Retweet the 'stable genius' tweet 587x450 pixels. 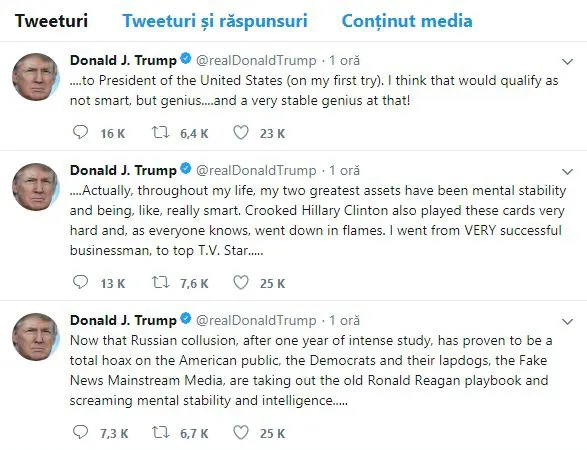(160, 133)
